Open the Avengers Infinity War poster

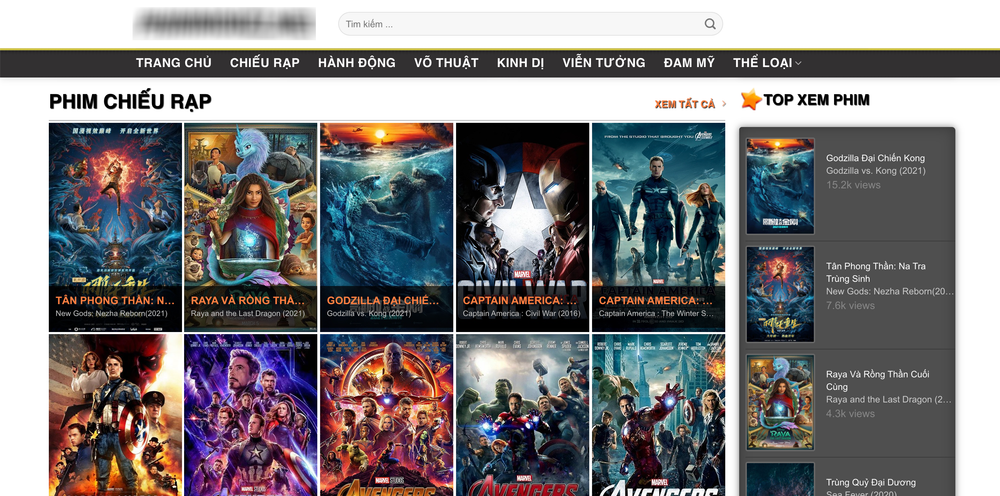386,415
